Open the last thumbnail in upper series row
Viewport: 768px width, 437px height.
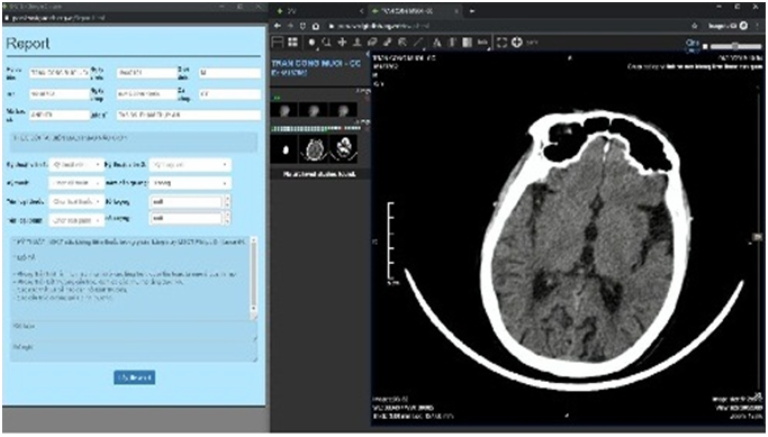pos(344,109)
